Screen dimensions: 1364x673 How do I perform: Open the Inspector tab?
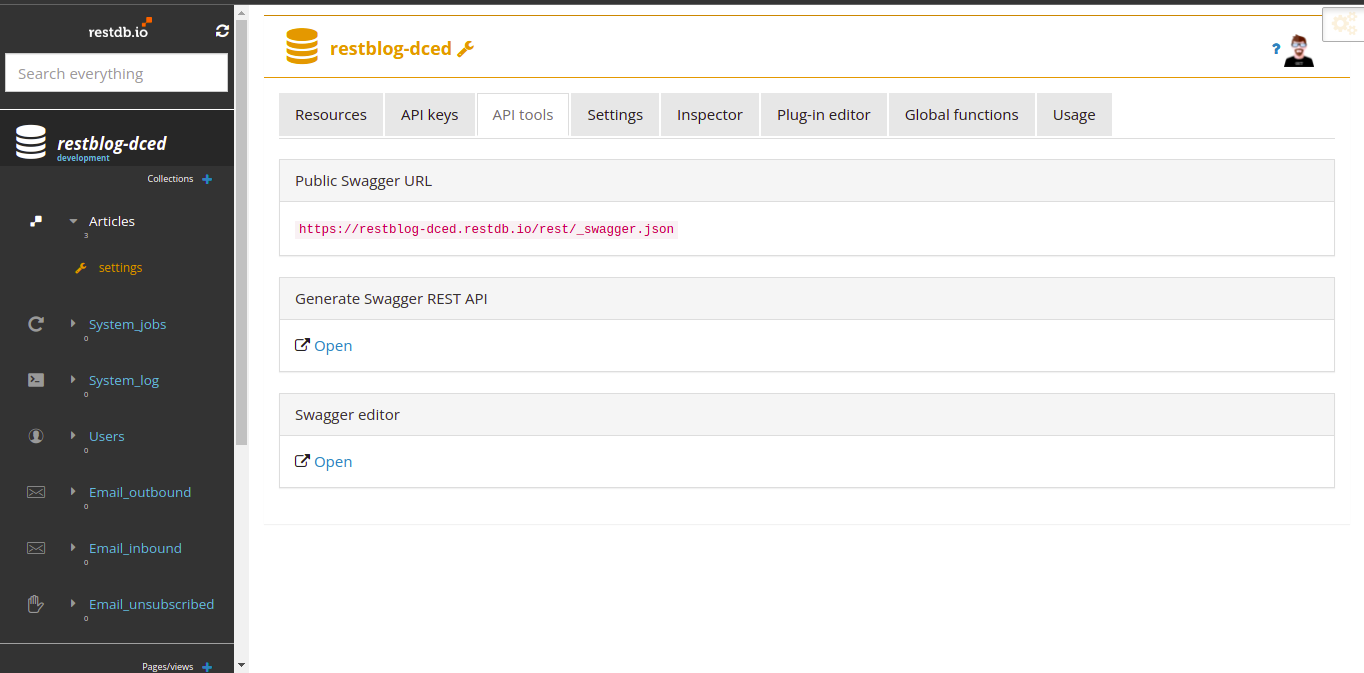710,115
